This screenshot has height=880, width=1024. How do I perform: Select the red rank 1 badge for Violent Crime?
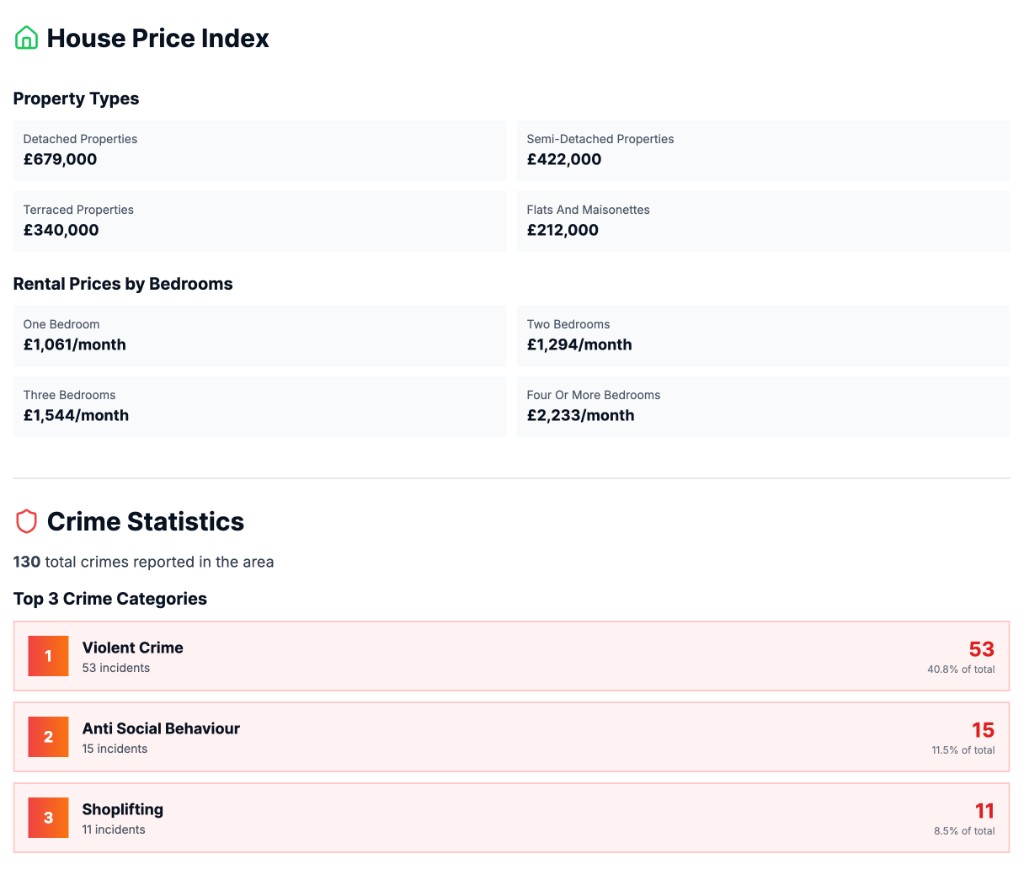click(x=48, y=656)
